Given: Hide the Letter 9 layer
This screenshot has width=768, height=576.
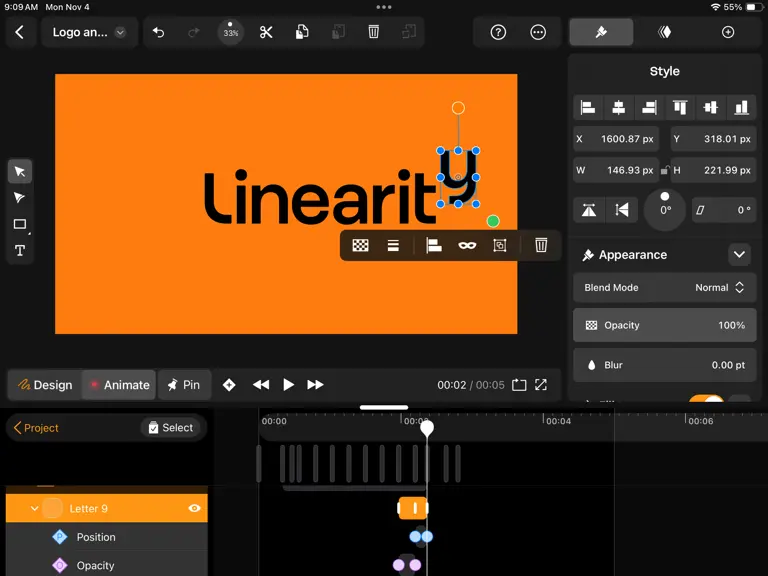Looking at the screenshot, I should coord(194,508).
